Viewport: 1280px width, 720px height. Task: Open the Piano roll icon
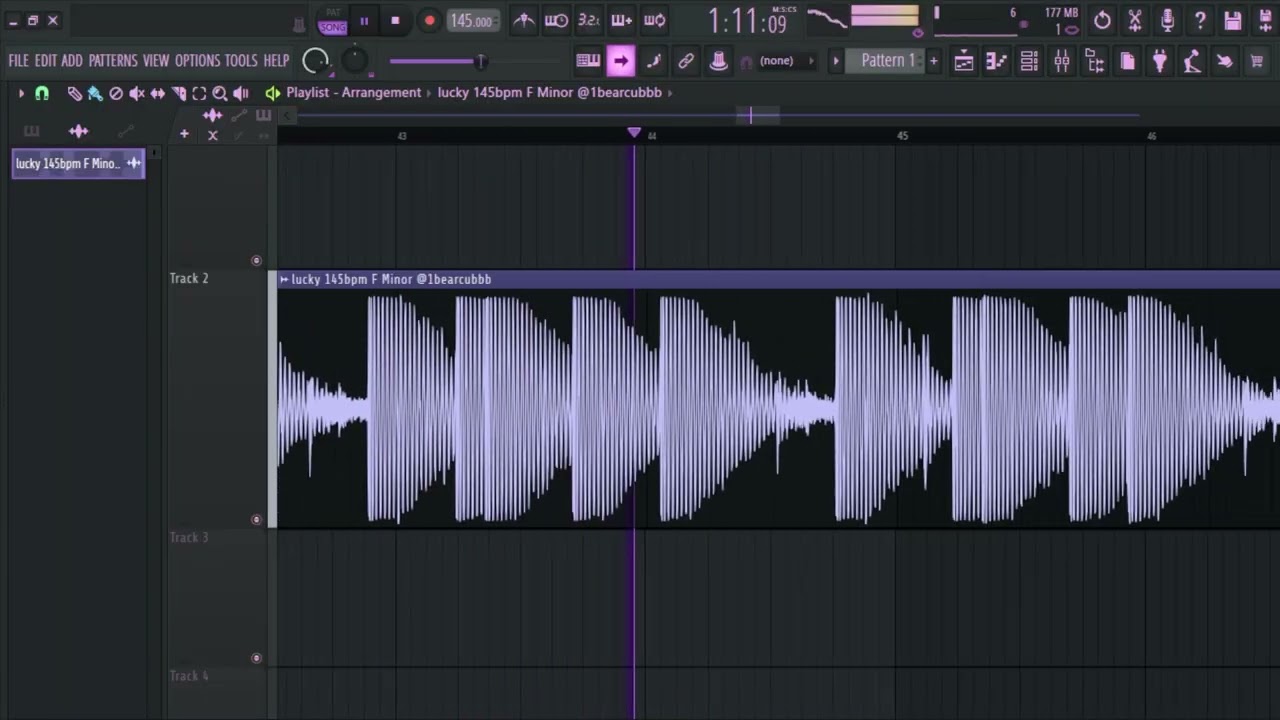[x=996, y=61]
